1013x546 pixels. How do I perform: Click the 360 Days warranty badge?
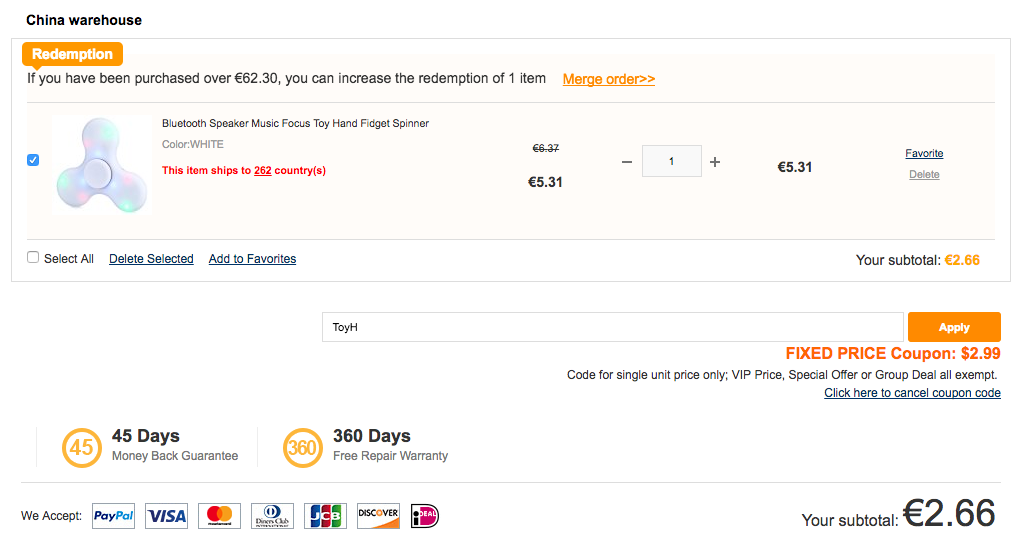pyautogui.click(x=302, y=448)
